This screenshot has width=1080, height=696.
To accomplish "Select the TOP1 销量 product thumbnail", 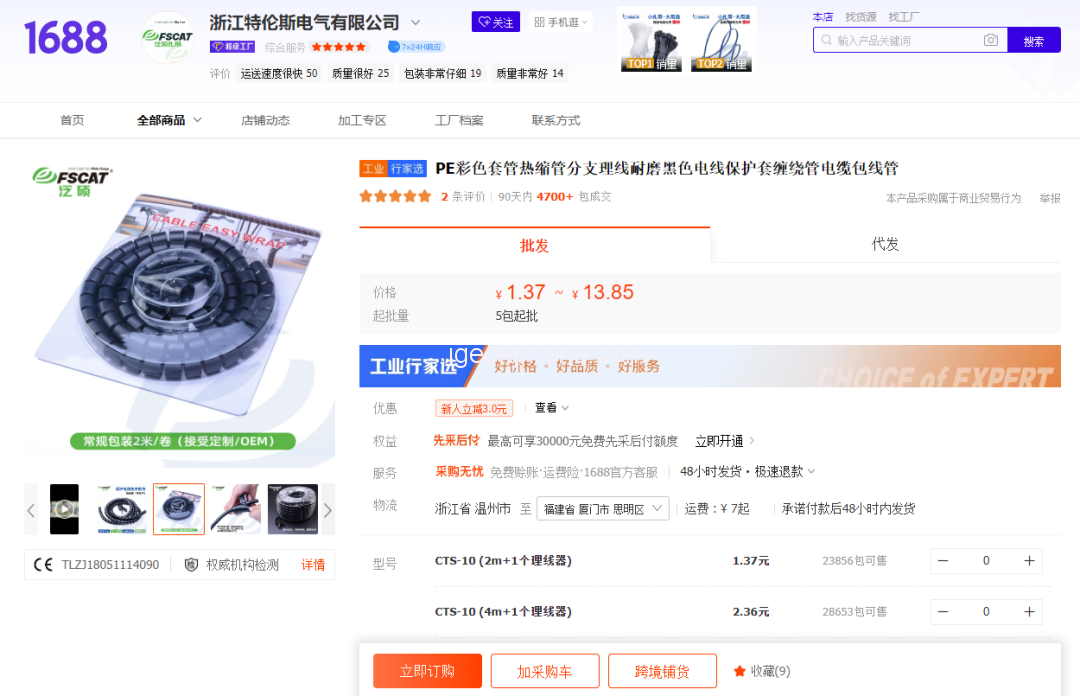I will coord(651,41).
